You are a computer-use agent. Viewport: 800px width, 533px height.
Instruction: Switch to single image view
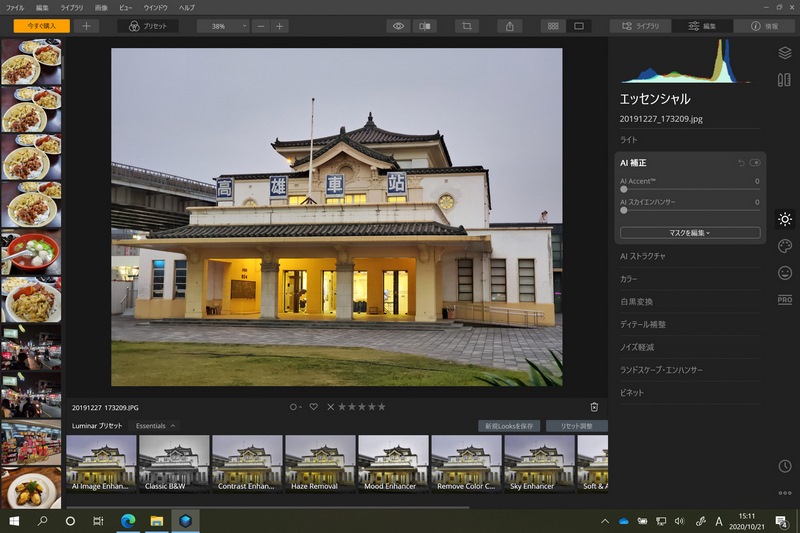pos(579,26)
